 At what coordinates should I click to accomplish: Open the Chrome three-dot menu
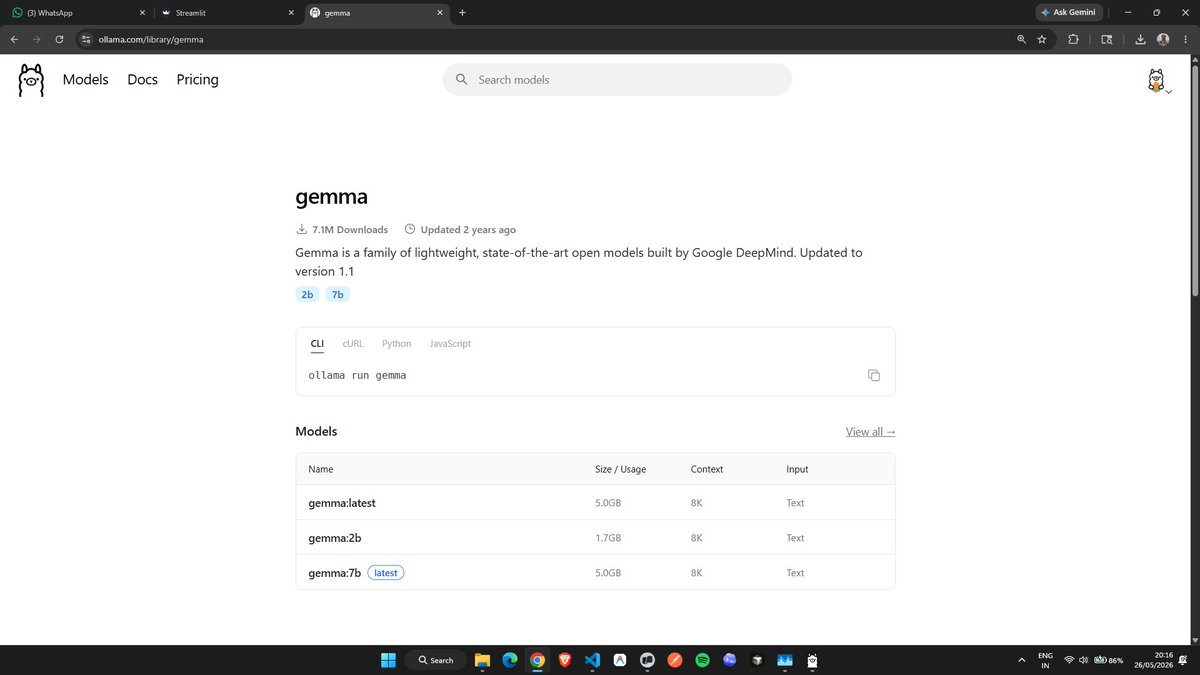click(x=1186, y=39)
